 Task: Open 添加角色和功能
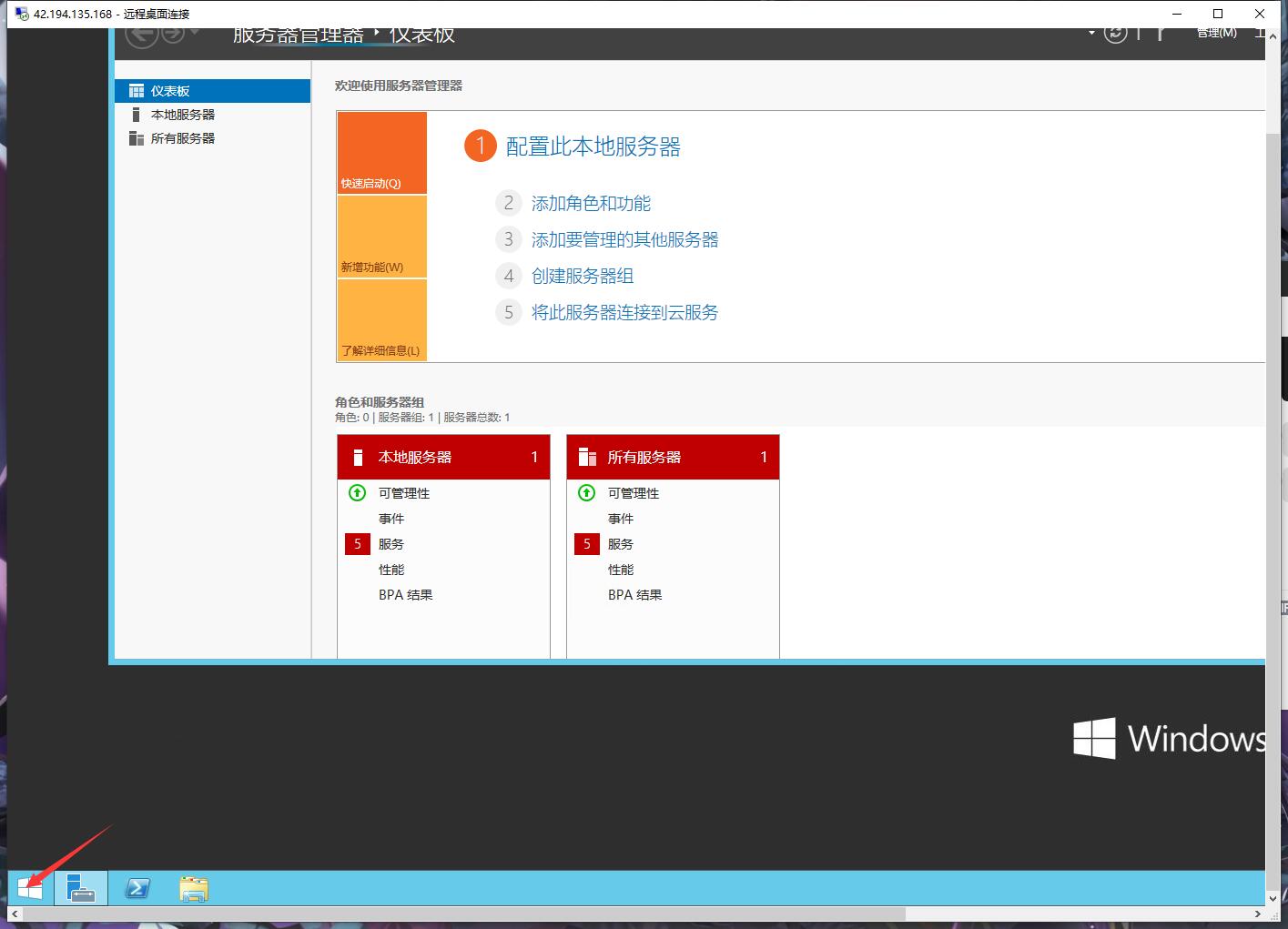coord(592,203)
